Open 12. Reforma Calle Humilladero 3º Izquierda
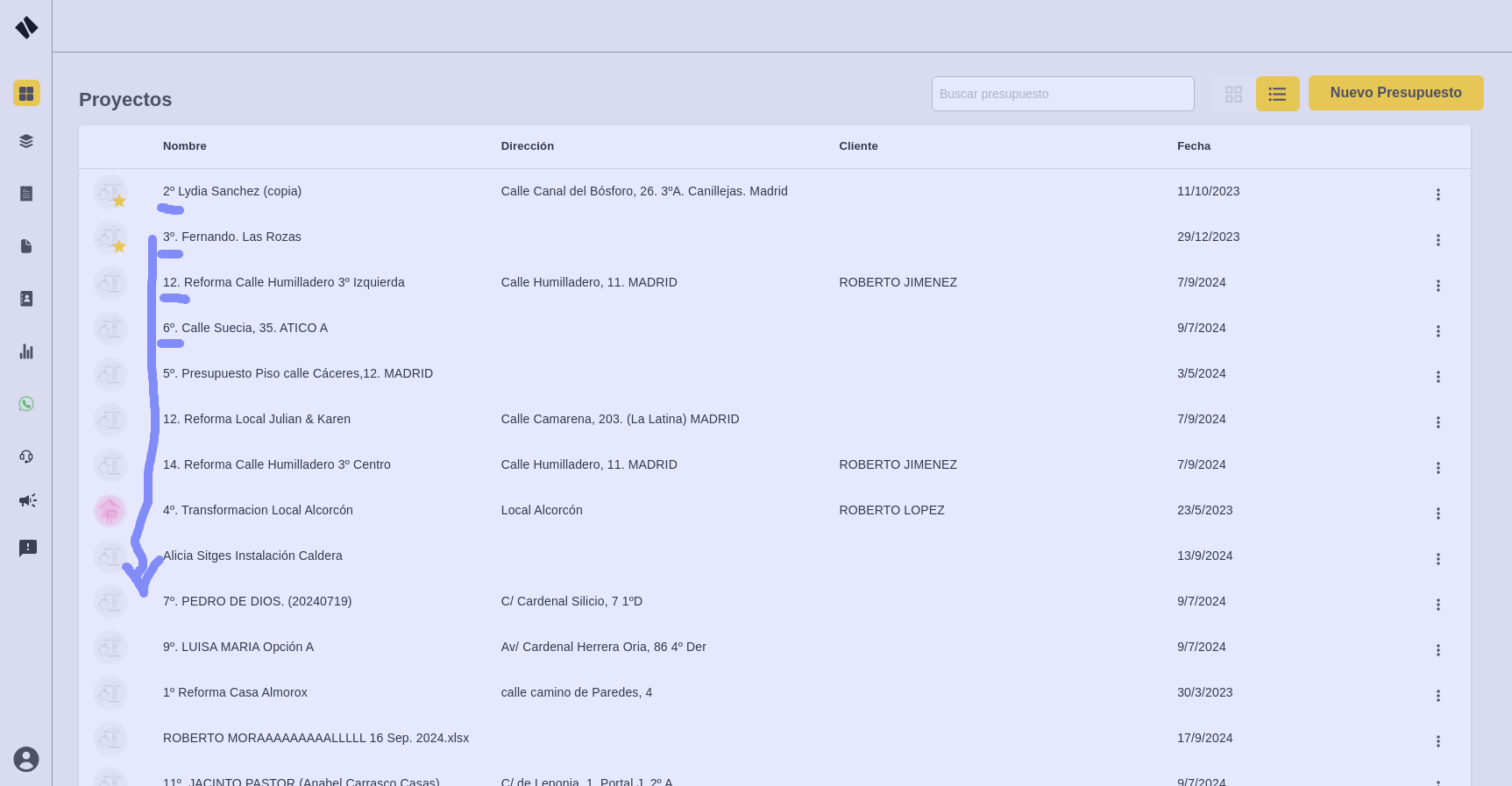Image resolution: width=1512 pixels, height=786 pixels. 284,282
